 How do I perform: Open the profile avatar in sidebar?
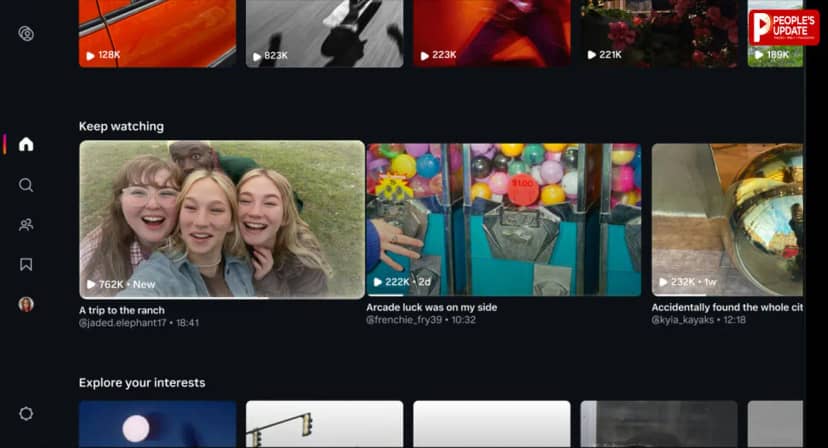26,304
